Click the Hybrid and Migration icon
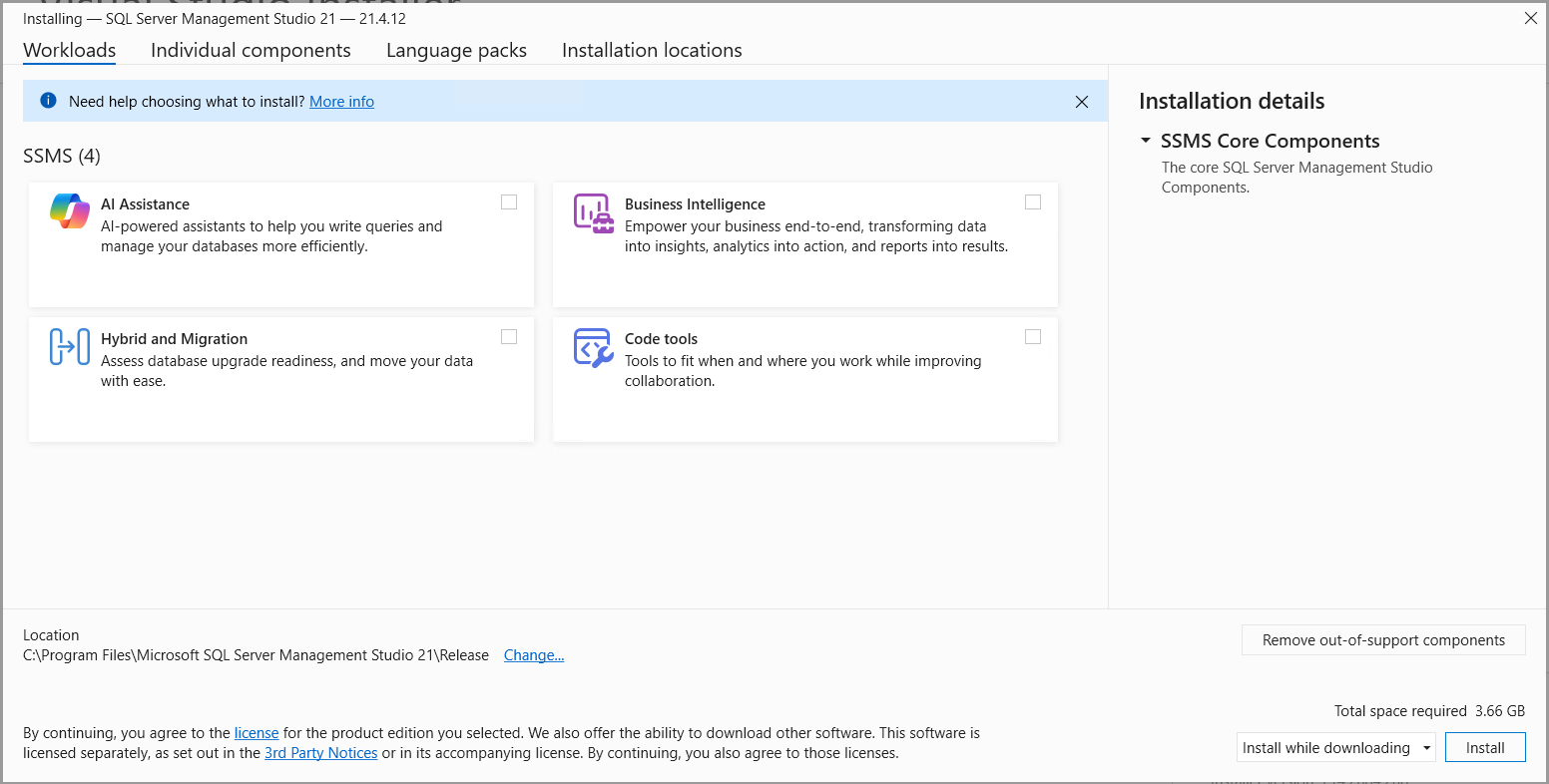 pos(70,347)
